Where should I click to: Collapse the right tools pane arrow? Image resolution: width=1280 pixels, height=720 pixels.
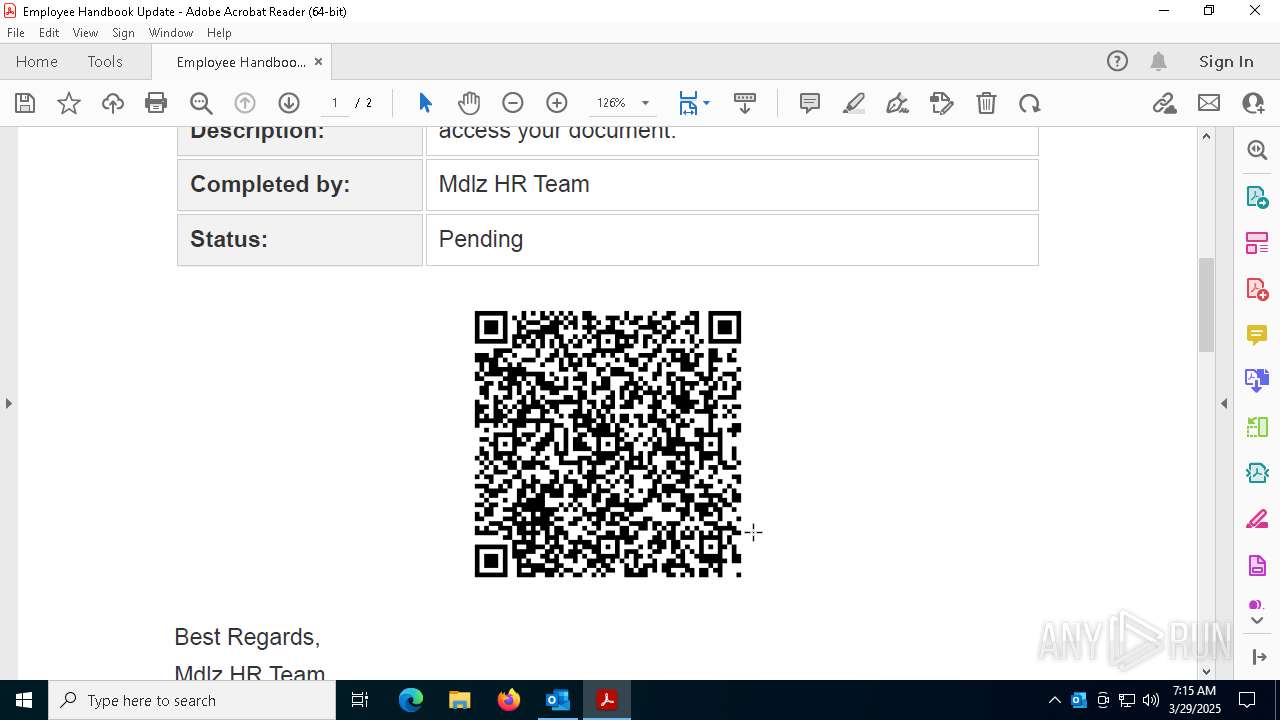tap(1224, 403)
